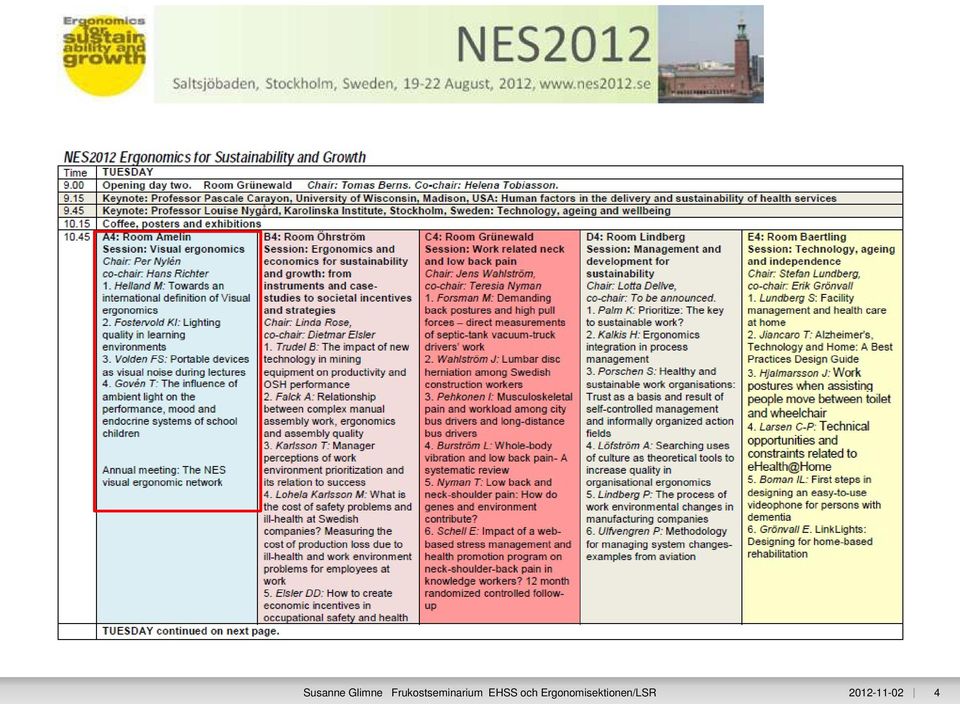960x704 pixels.
Task: Select the Boman IL videophone entry
Action: (x=814, y=498)
